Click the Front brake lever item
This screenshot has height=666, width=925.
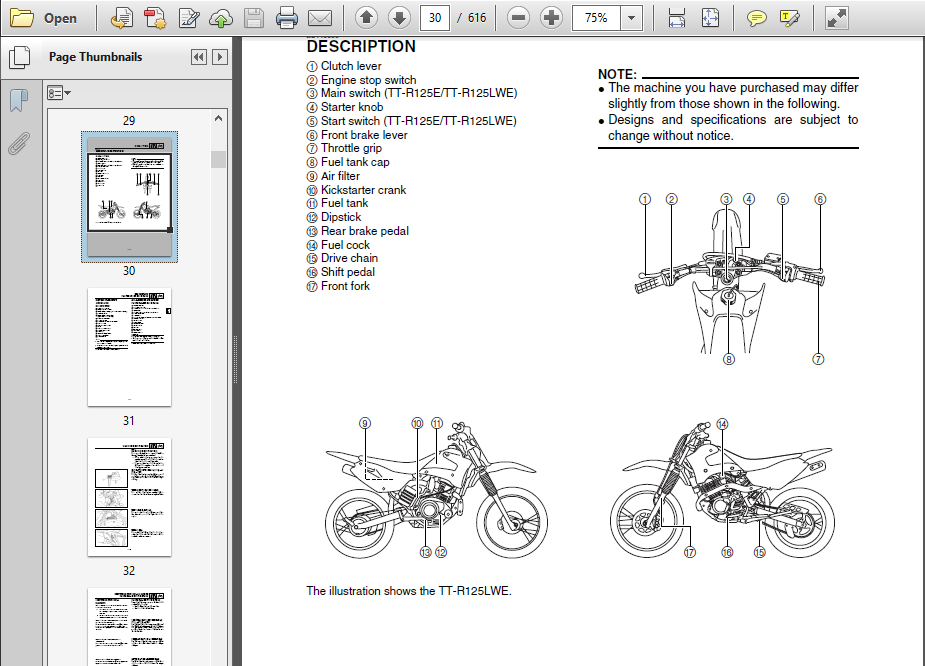point(357,135)
